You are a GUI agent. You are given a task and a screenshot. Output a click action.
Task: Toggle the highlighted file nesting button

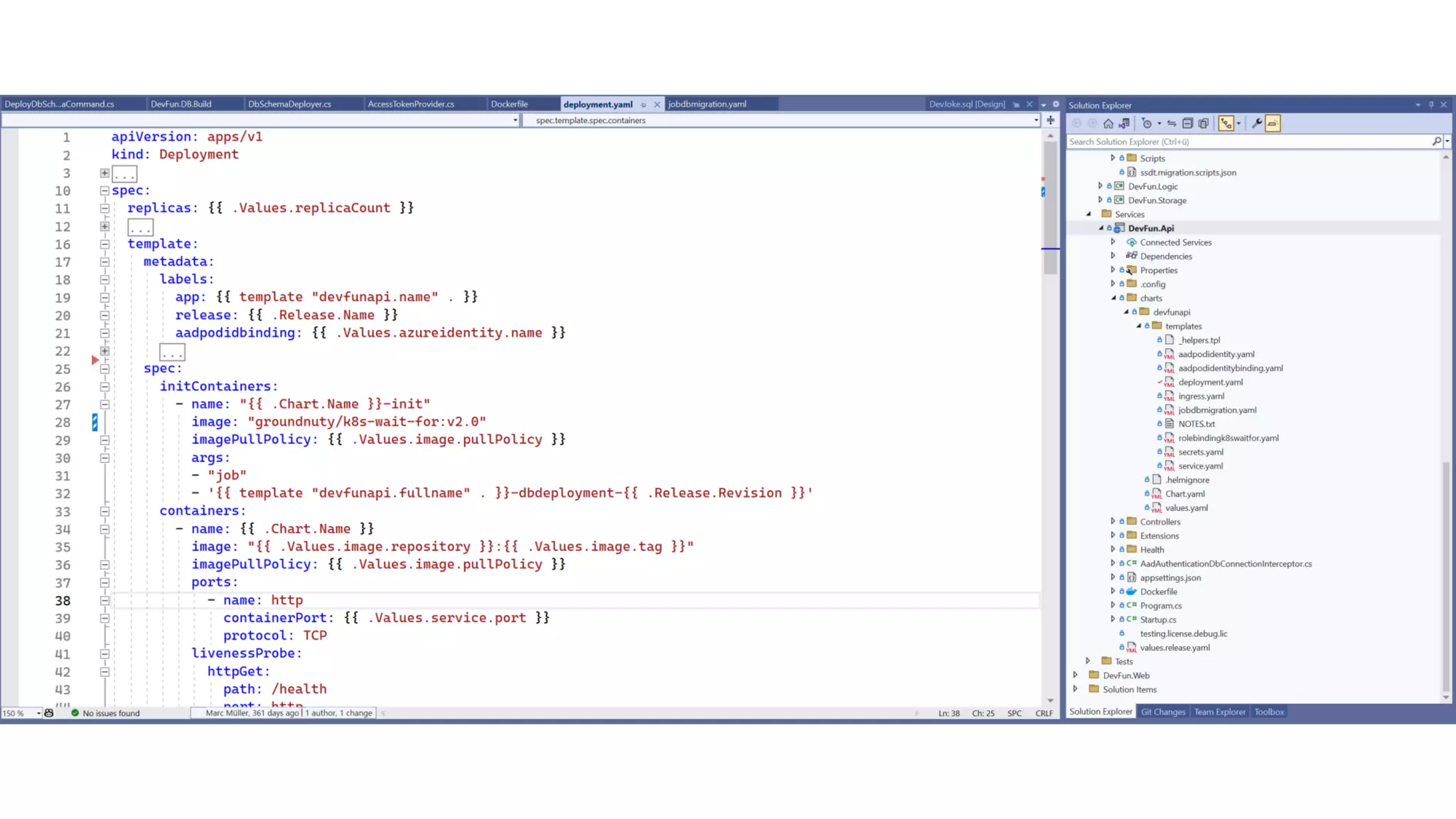1226,124
